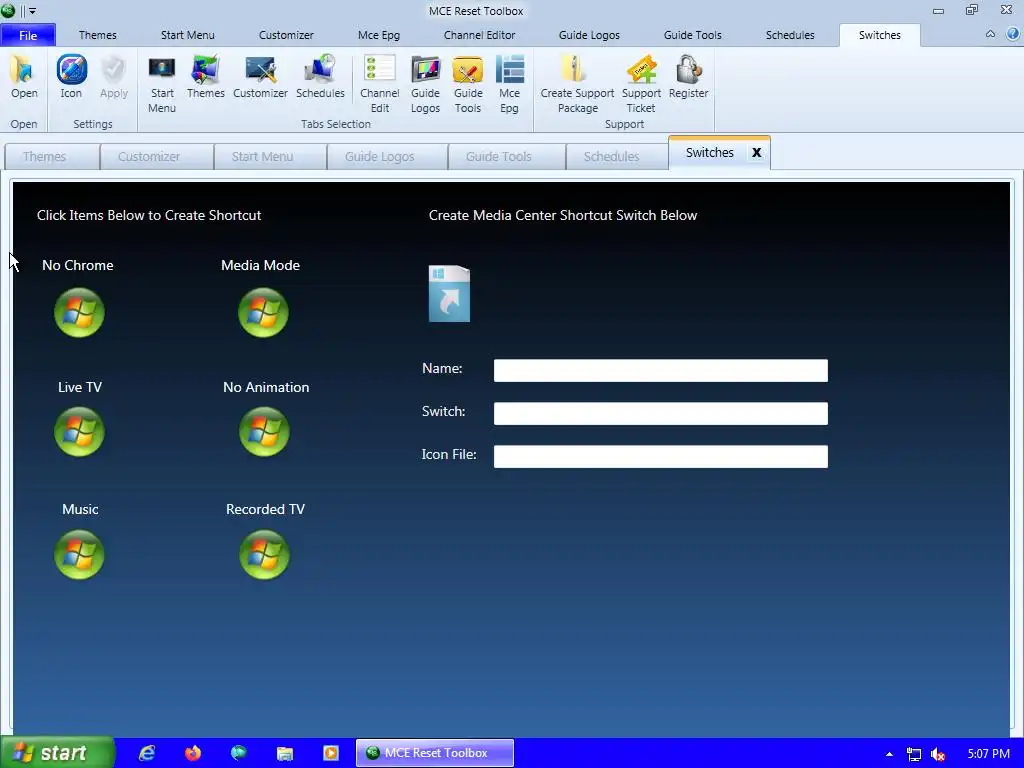Click Create Support Package icon

point(577,69)
